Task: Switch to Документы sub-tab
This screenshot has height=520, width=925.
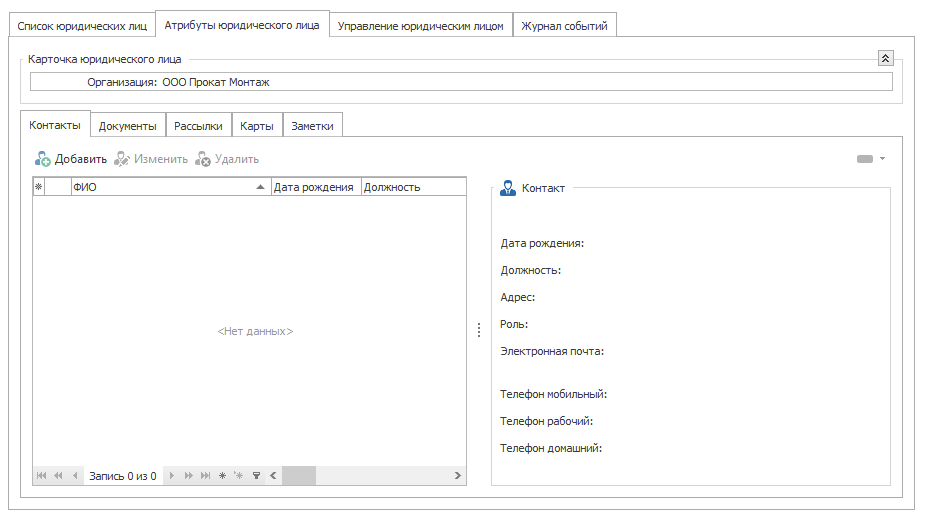Action: click(127, 126)
